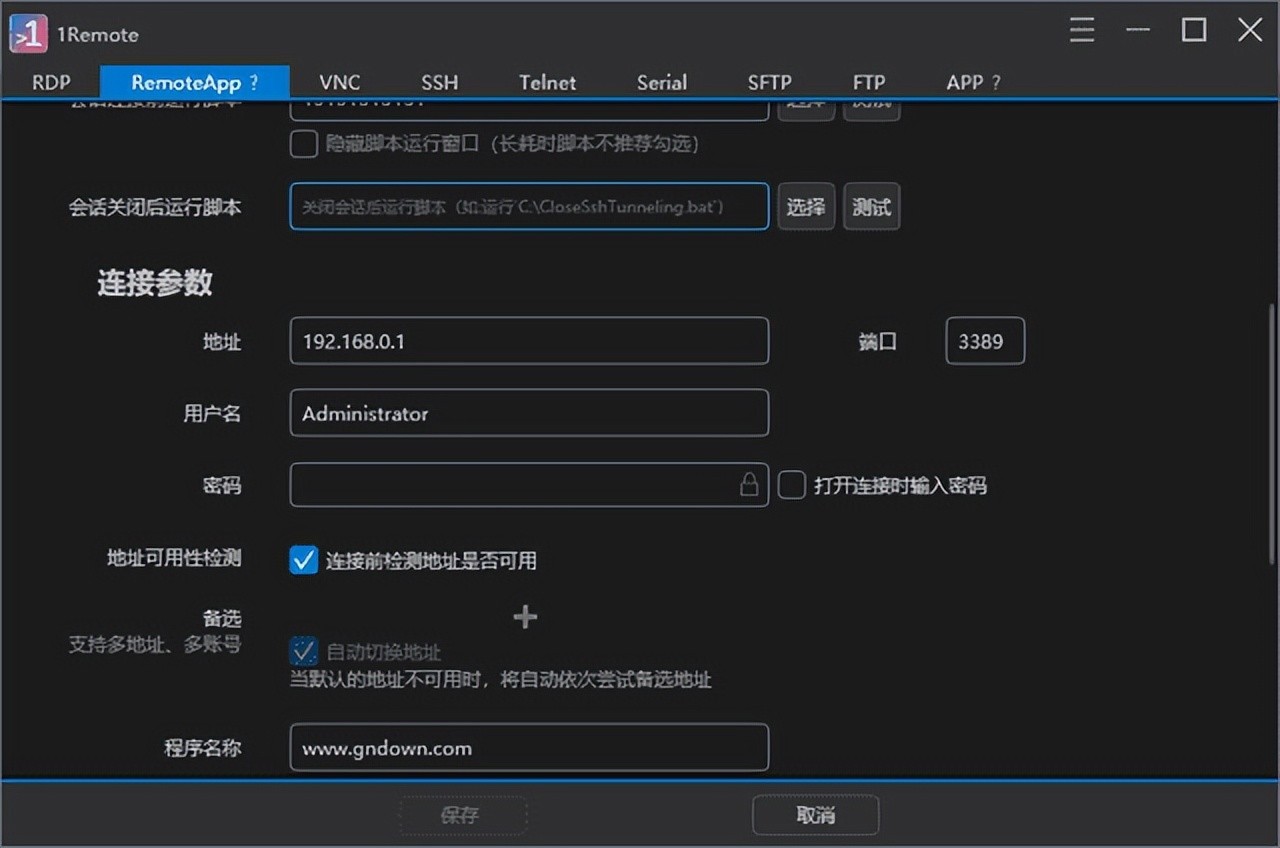This screenshot has width=1280, height=848.
Task: Click the 1Remote window title text
Action: click(98, 35)
